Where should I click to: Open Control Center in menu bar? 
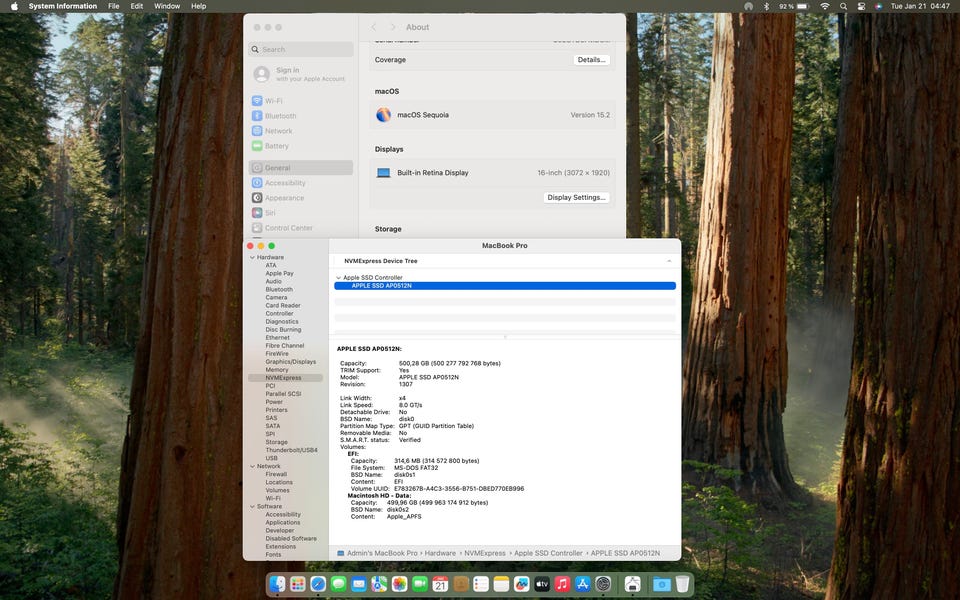861,6
